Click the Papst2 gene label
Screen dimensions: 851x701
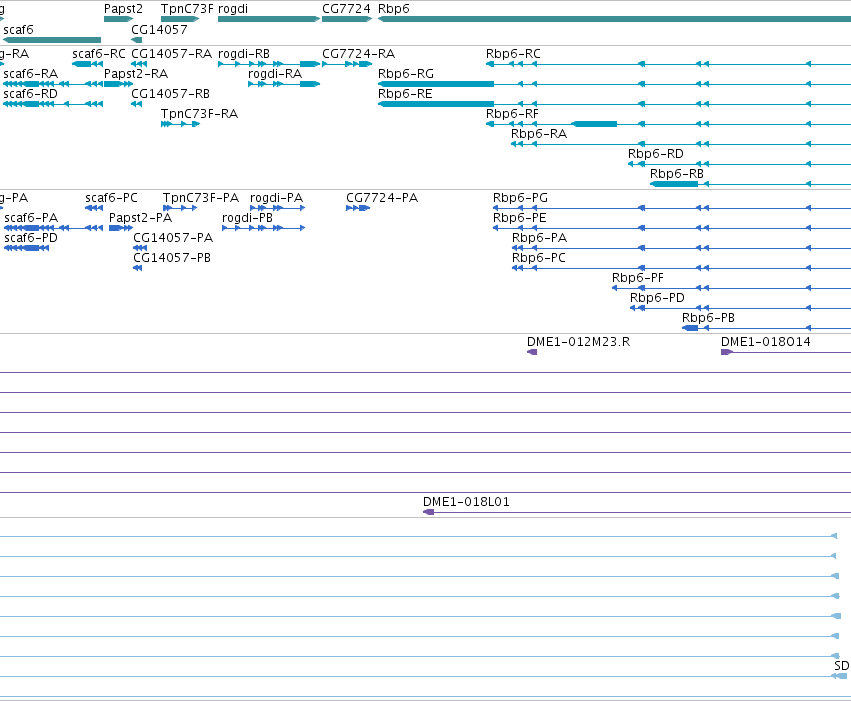pos(123,9)
